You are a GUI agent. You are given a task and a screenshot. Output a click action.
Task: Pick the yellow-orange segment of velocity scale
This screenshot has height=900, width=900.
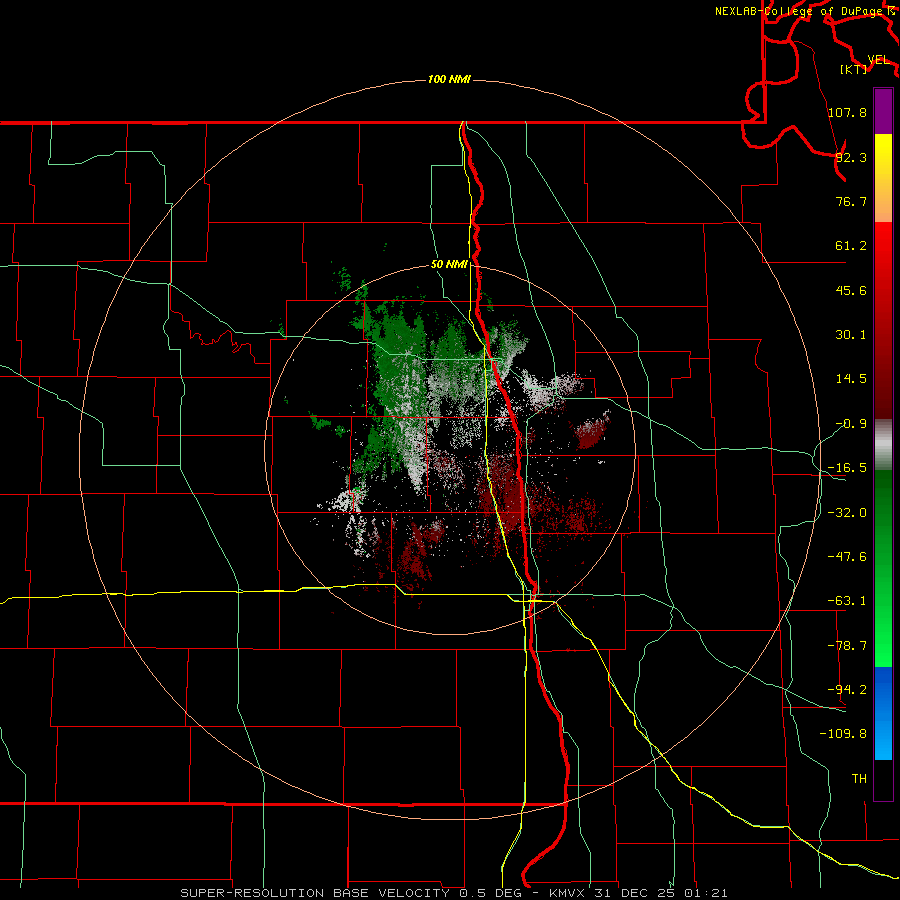(883, 178)
